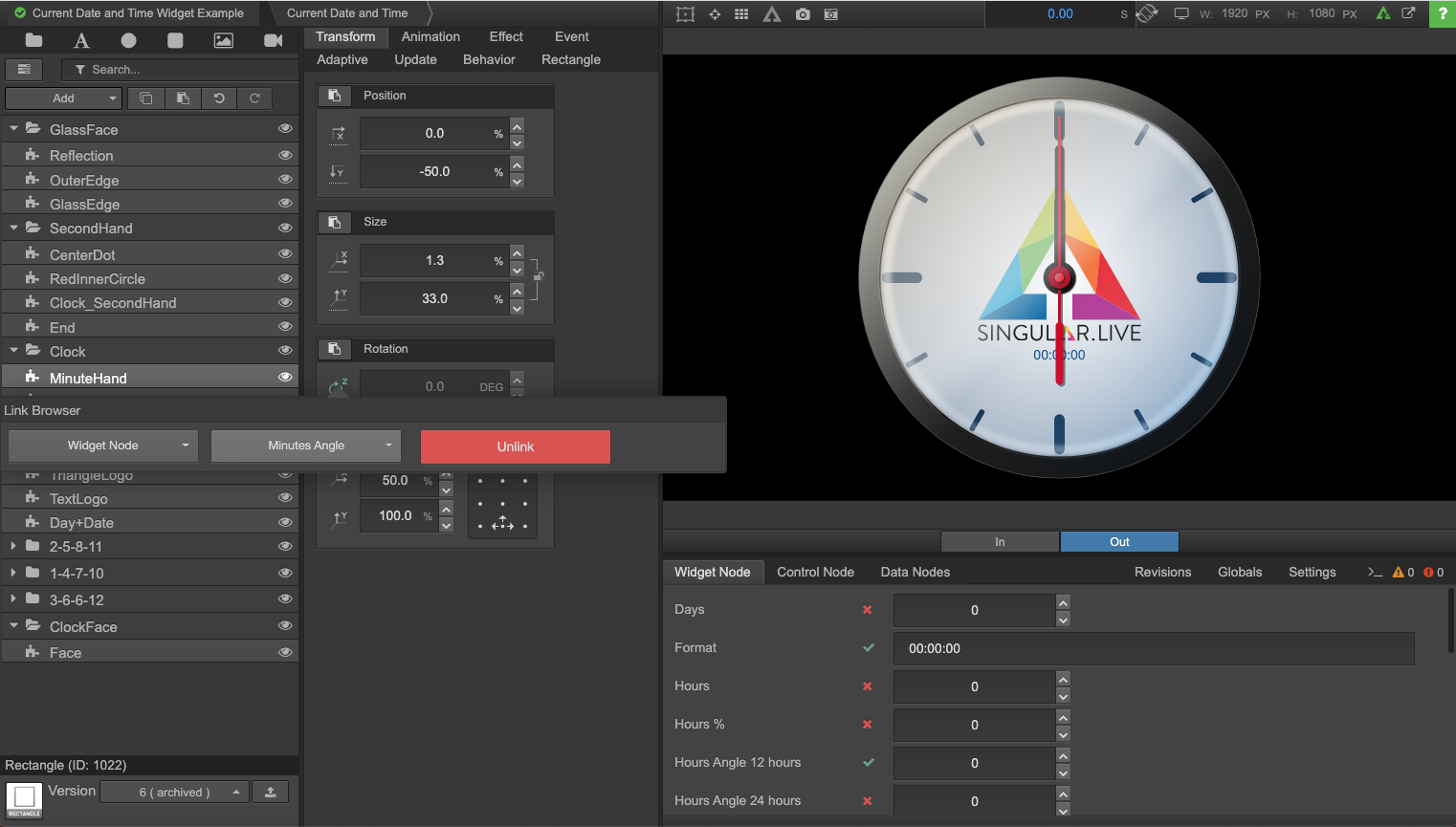Viewport: 1456px width, 827px height.
Task: Take a snapshot with the camera icon
Action: coord(803,14)
